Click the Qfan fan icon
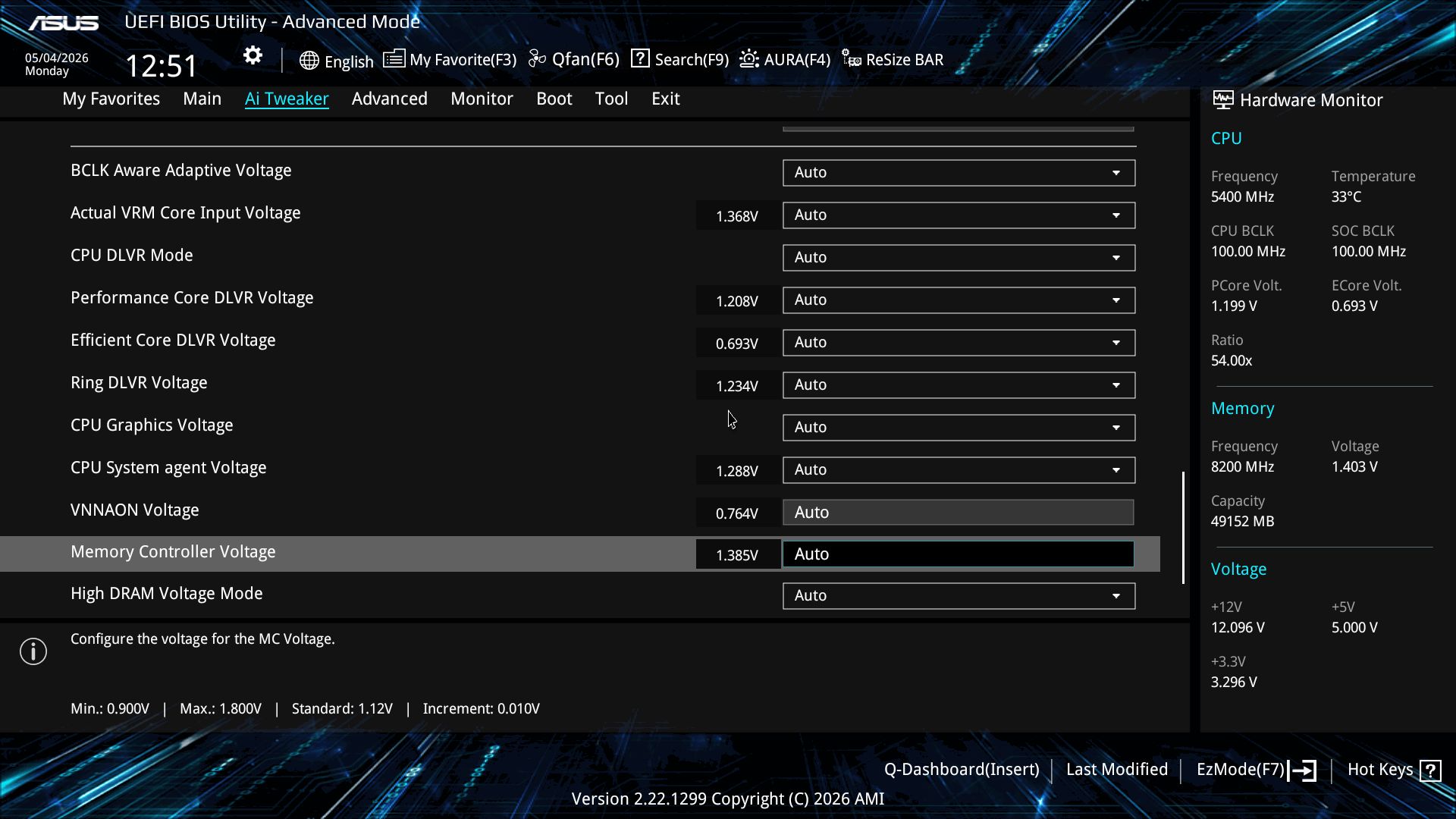The width and height of the screenshot is (1456, 819). tap(537, 58)
